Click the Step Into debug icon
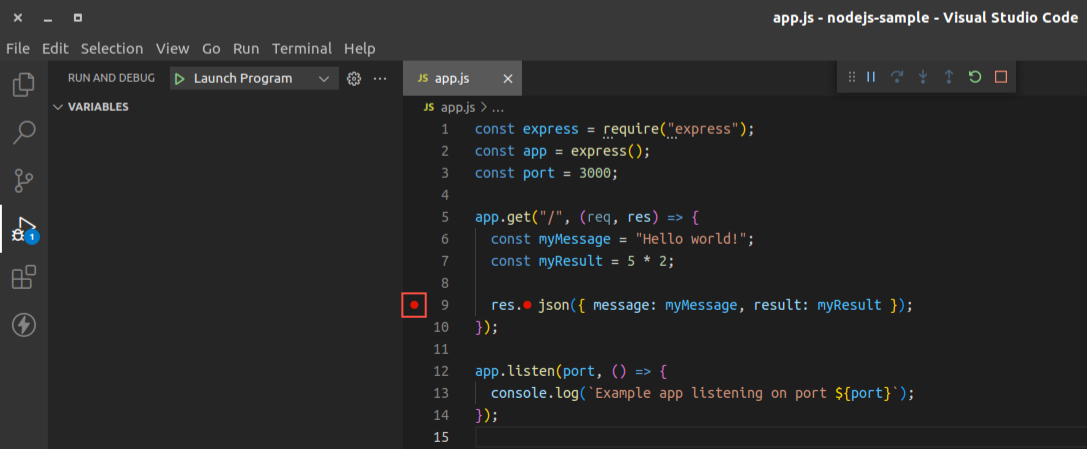Viewport: 1087px width, 449px height. tap(923, 77)
